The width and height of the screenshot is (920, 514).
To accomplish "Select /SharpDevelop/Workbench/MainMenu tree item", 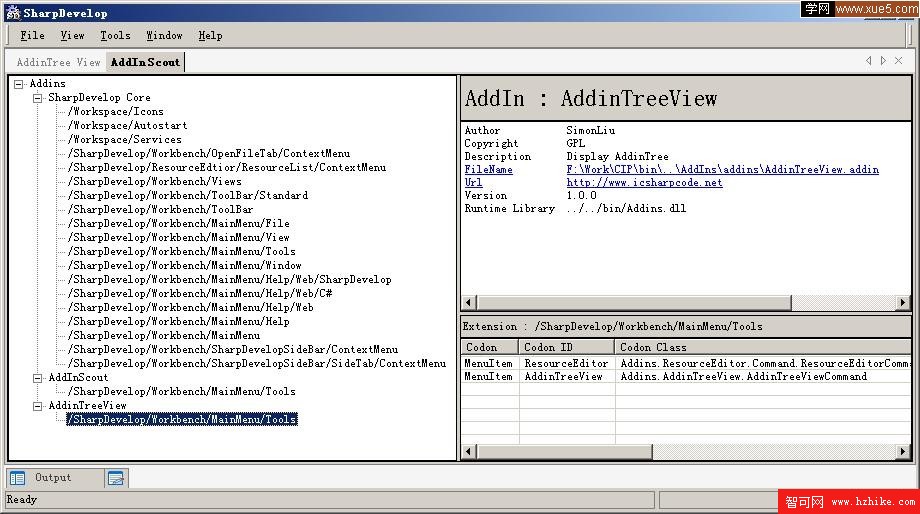I will click(x=164, y=336).
